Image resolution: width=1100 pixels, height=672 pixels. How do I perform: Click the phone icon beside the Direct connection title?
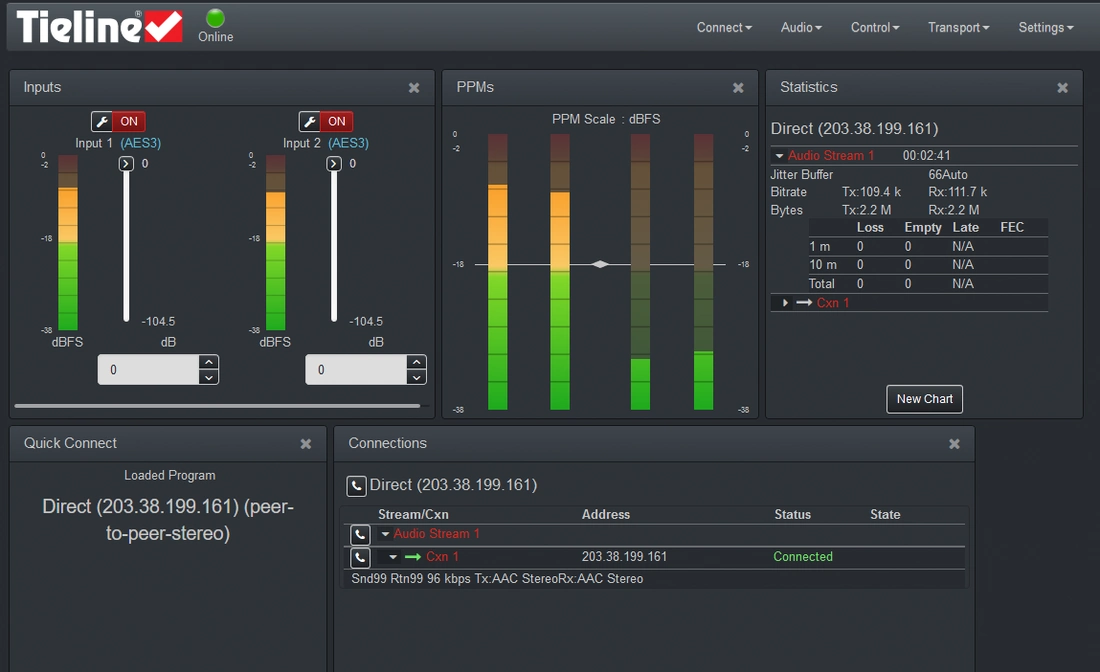point(356,485)
